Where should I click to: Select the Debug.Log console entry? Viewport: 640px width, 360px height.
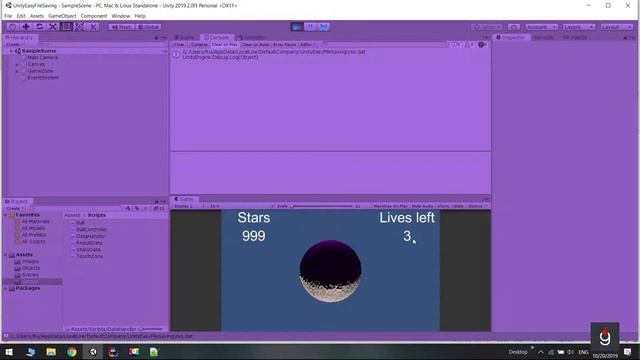330,54
